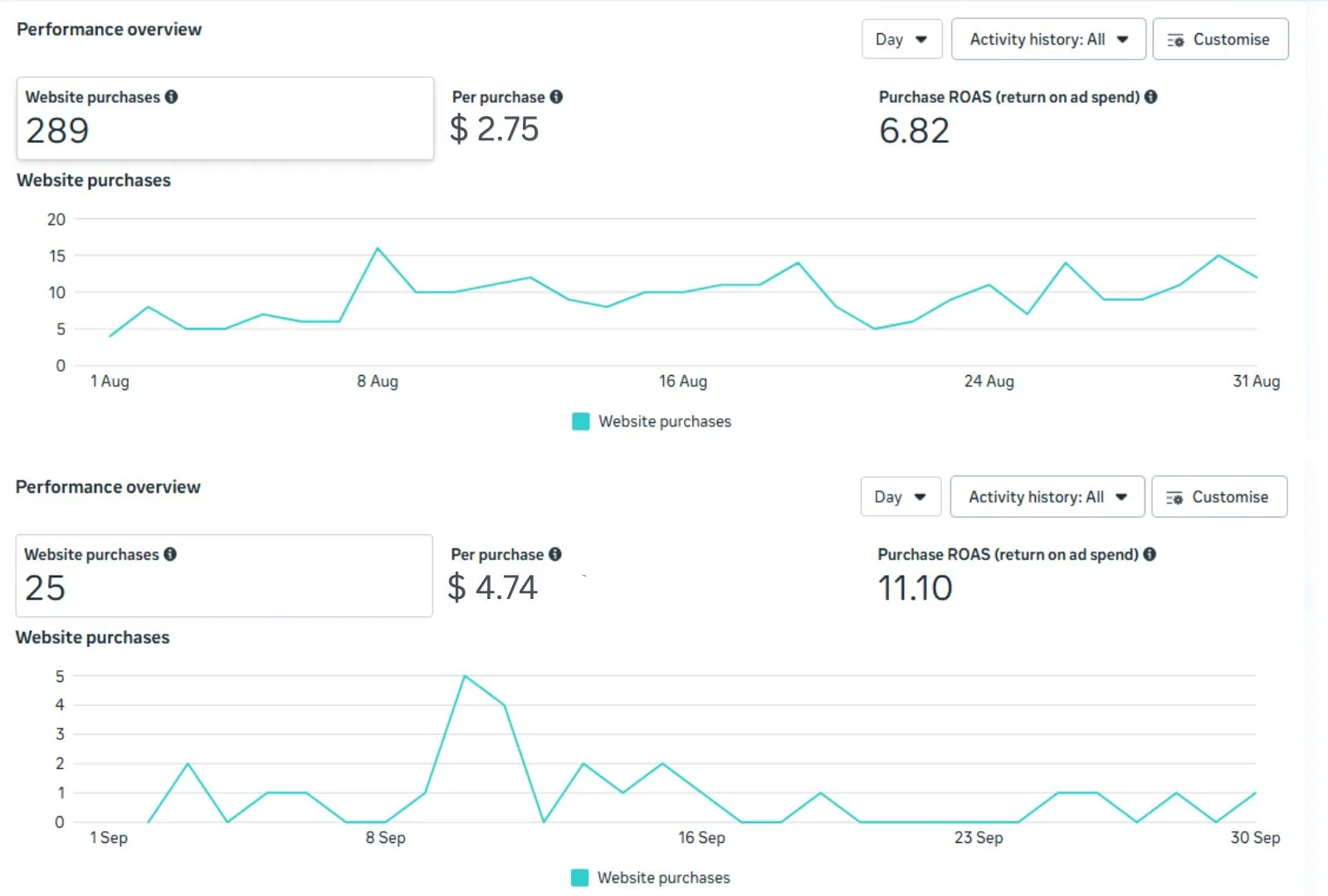Click info icon beside top Purchase ROAS
The height and width of the screenshot is (896, 1328).
click(x=1150, y=97)
